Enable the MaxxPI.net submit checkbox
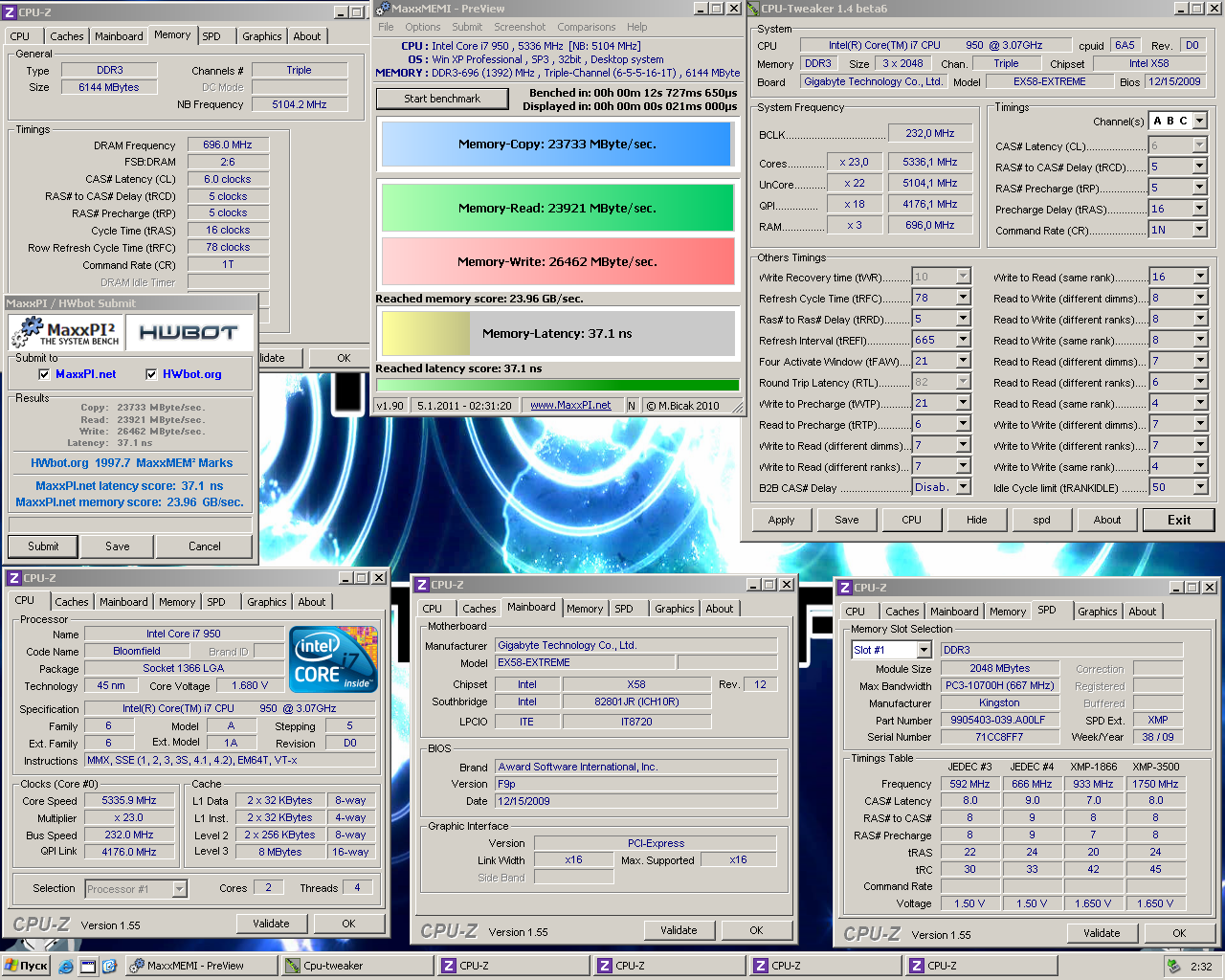 [44, 374]
